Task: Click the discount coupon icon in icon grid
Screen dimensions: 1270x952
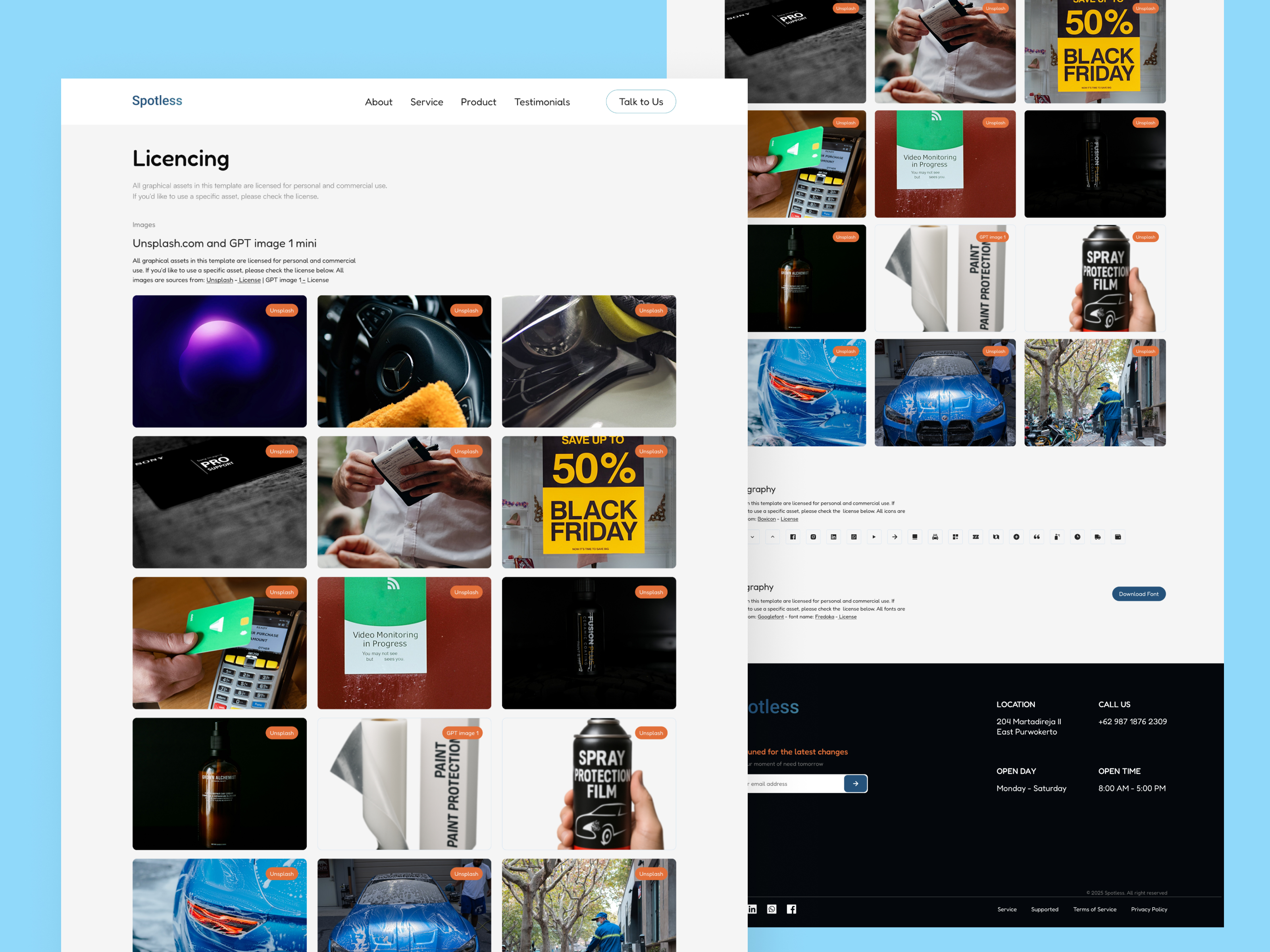Action: [x=976, y=537]
